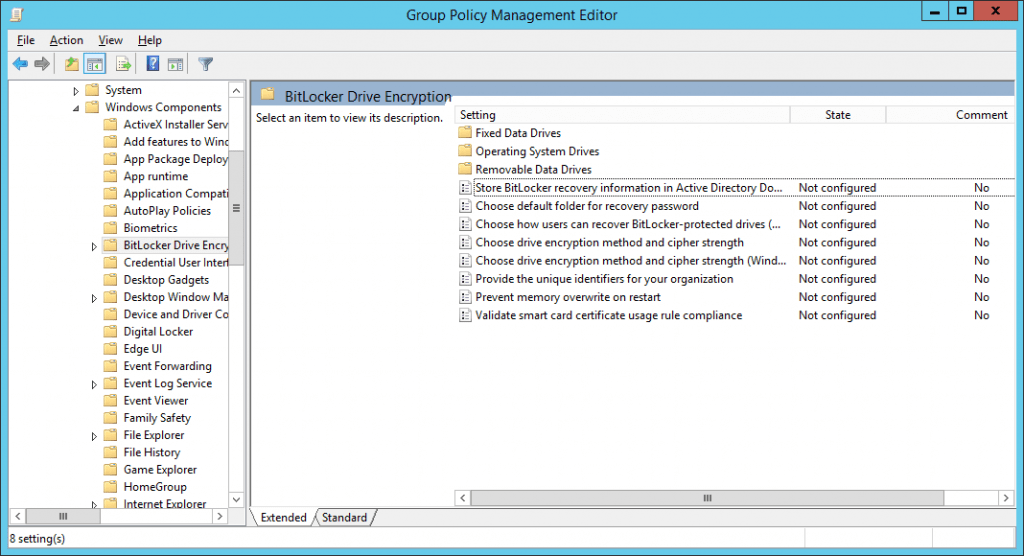The height and width of the screenshot is (556, 1024).
Task: Click the application icon in title bar
Action: 16,14
